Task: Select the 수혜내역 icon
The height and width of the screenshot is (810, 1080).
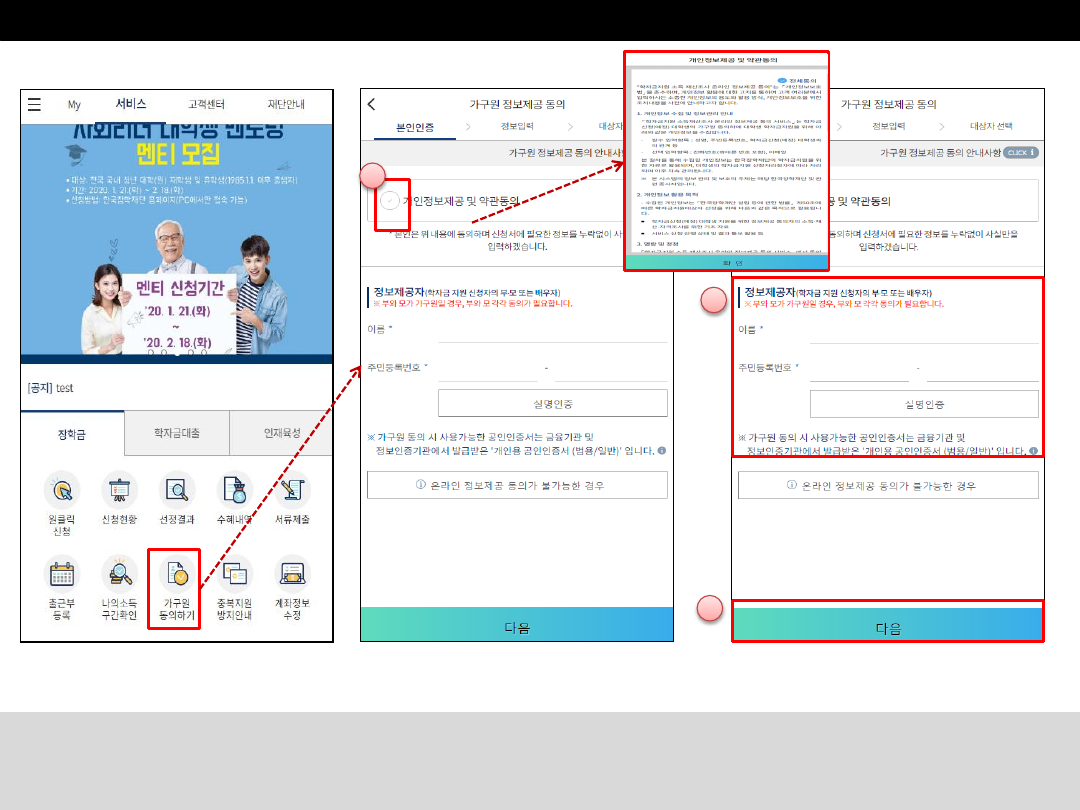Action: (x=233, y=491)
